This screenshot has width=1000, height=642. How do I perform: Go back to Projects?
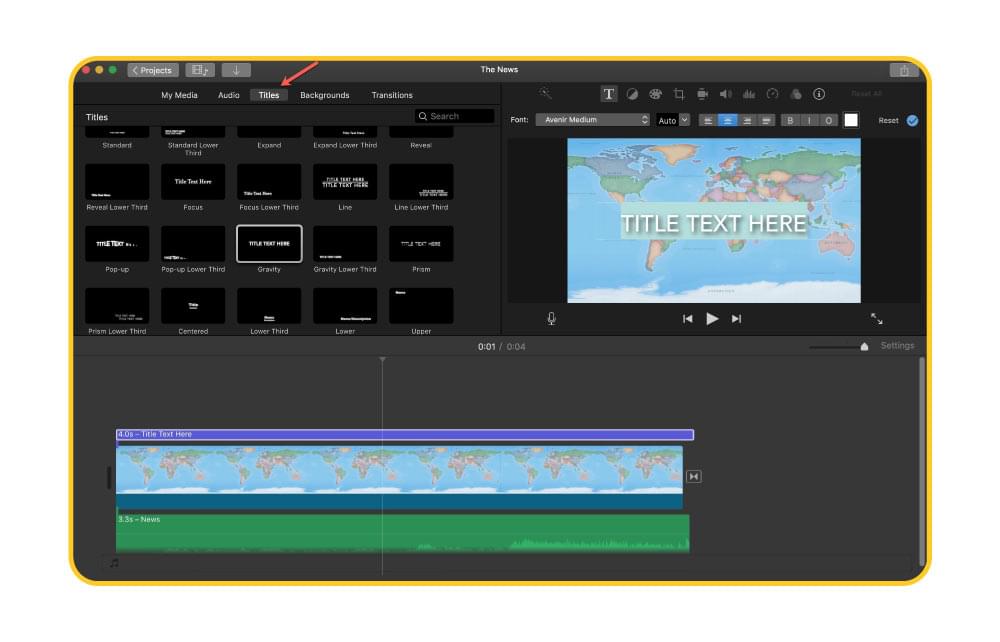click(x=152, y=70)
